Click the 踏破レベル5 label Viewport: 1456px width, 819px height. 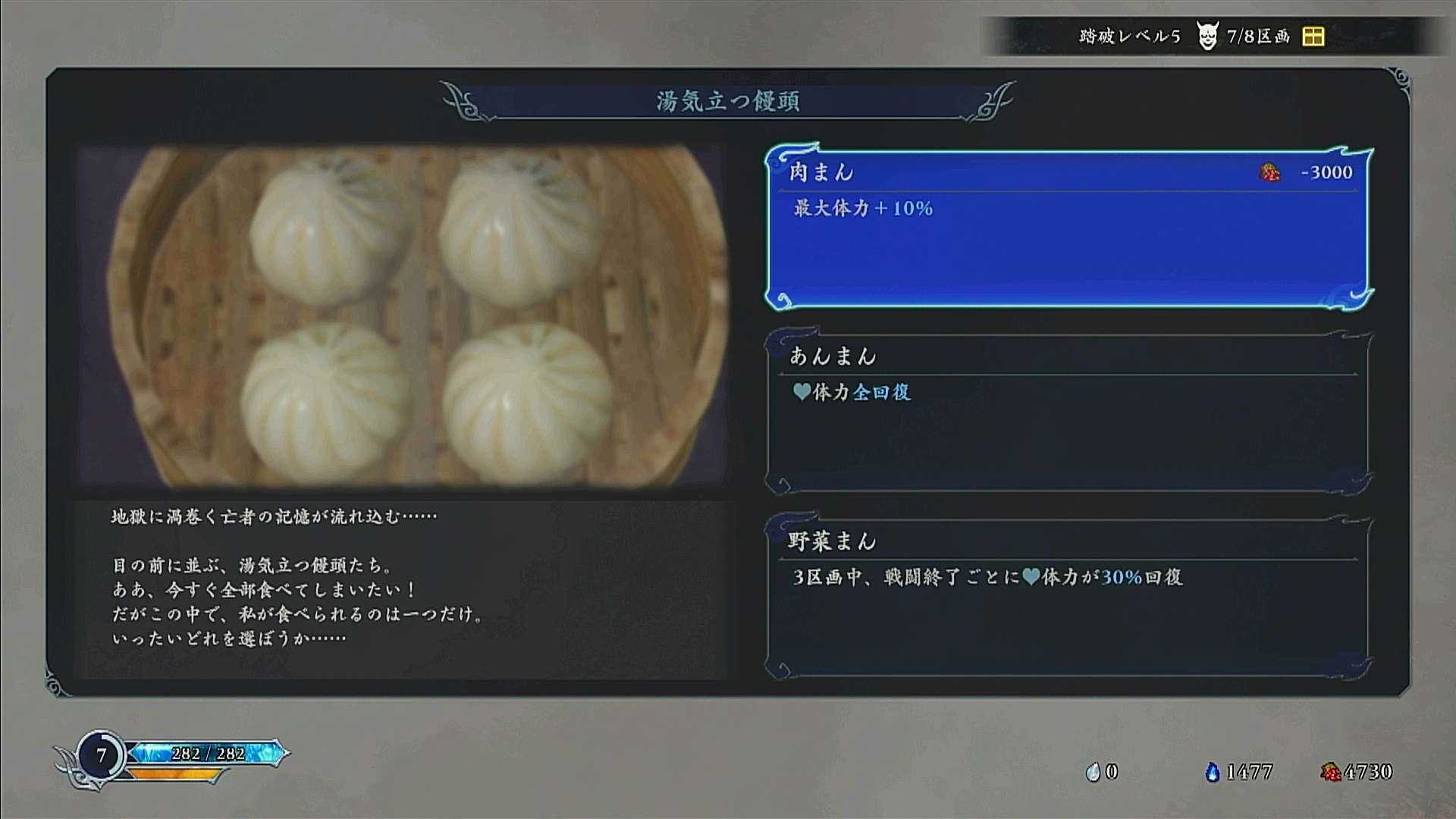(1130, 36)
